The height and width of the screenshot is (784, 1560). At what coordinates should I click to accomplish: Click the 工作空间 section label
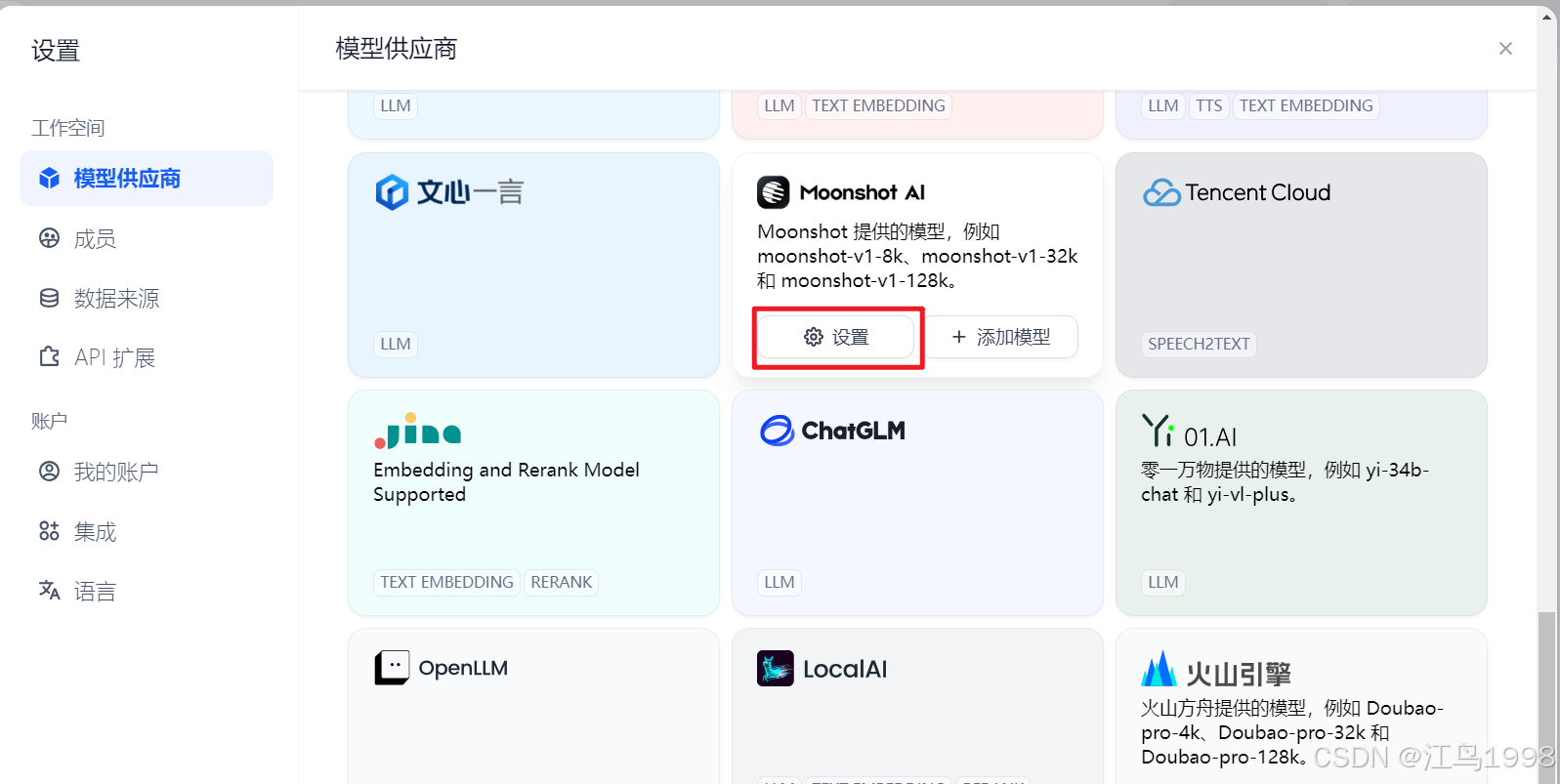[x=67, y=128]
